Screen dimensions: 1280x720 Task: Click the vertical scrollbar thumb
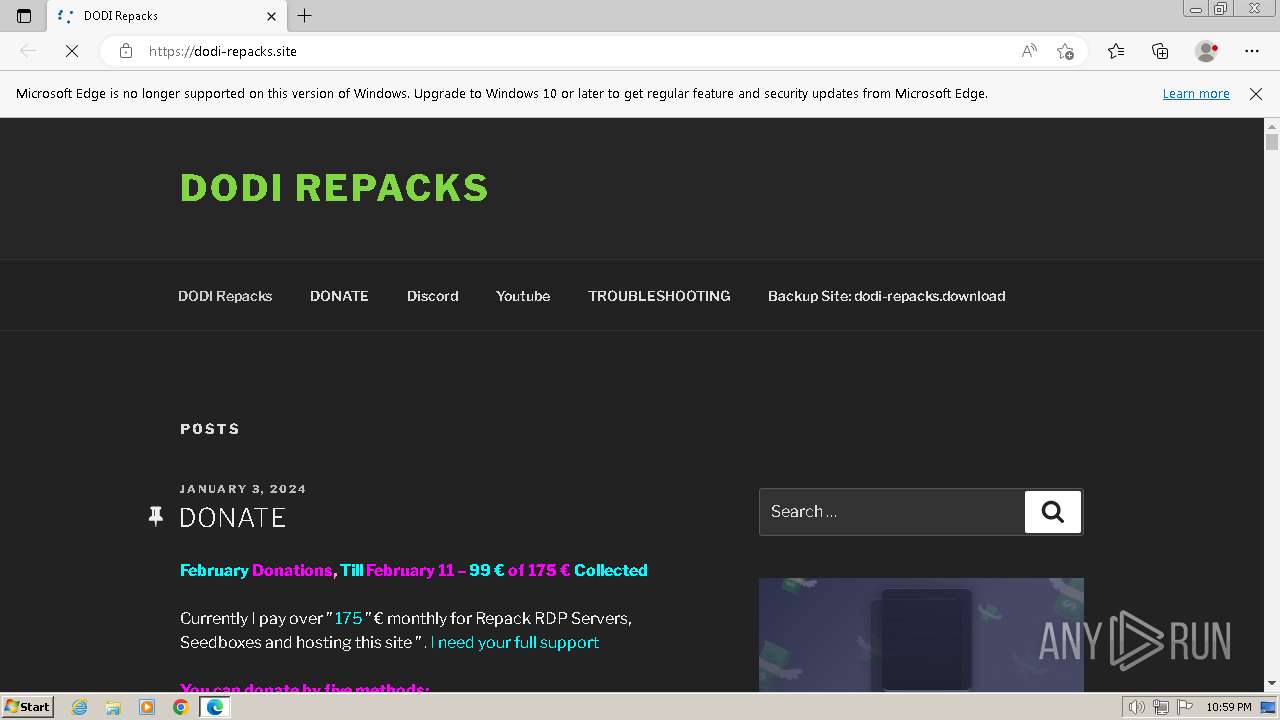(1272, 142)
